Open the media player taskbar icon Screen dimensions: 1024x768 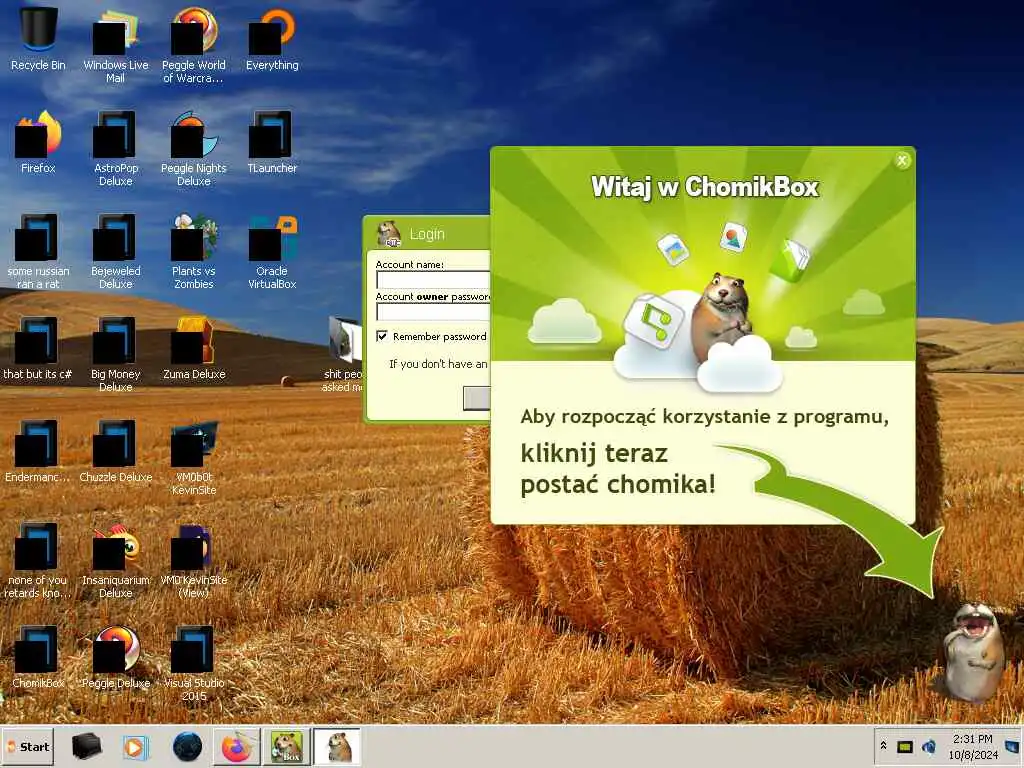135,746
